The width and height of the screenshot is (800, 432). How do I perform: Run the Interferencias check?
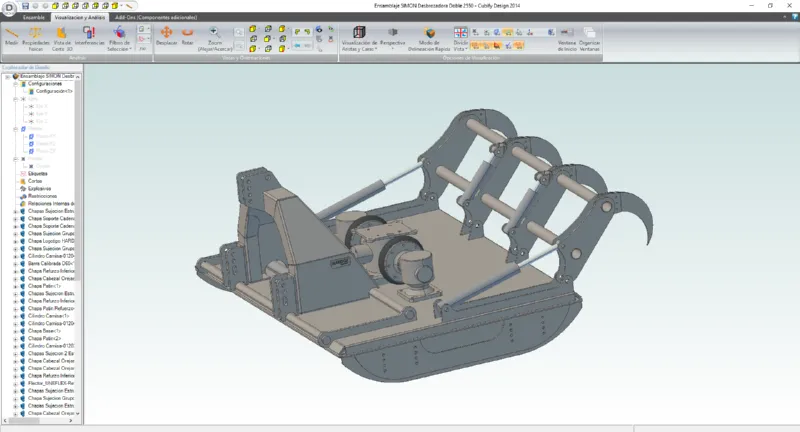point(89,38)
